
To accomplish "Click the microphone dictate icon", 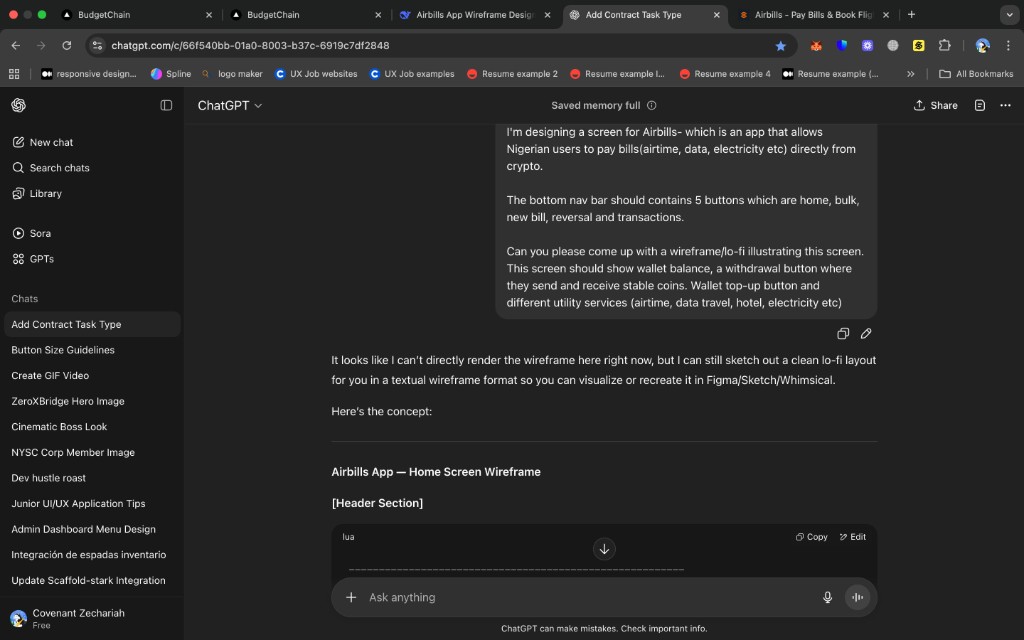I will [827, 597].
